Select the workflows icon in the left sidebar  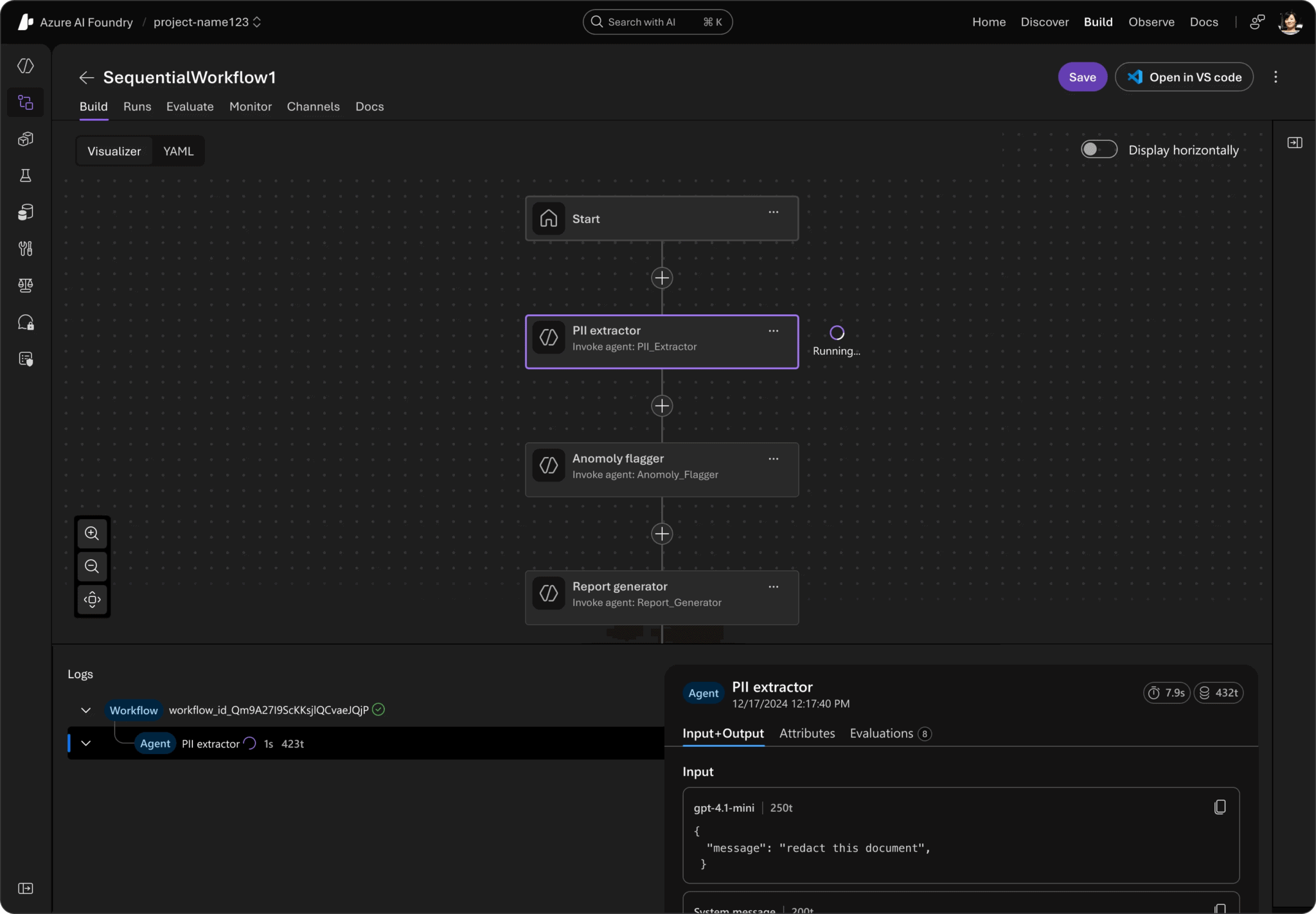tap(26, 102)
